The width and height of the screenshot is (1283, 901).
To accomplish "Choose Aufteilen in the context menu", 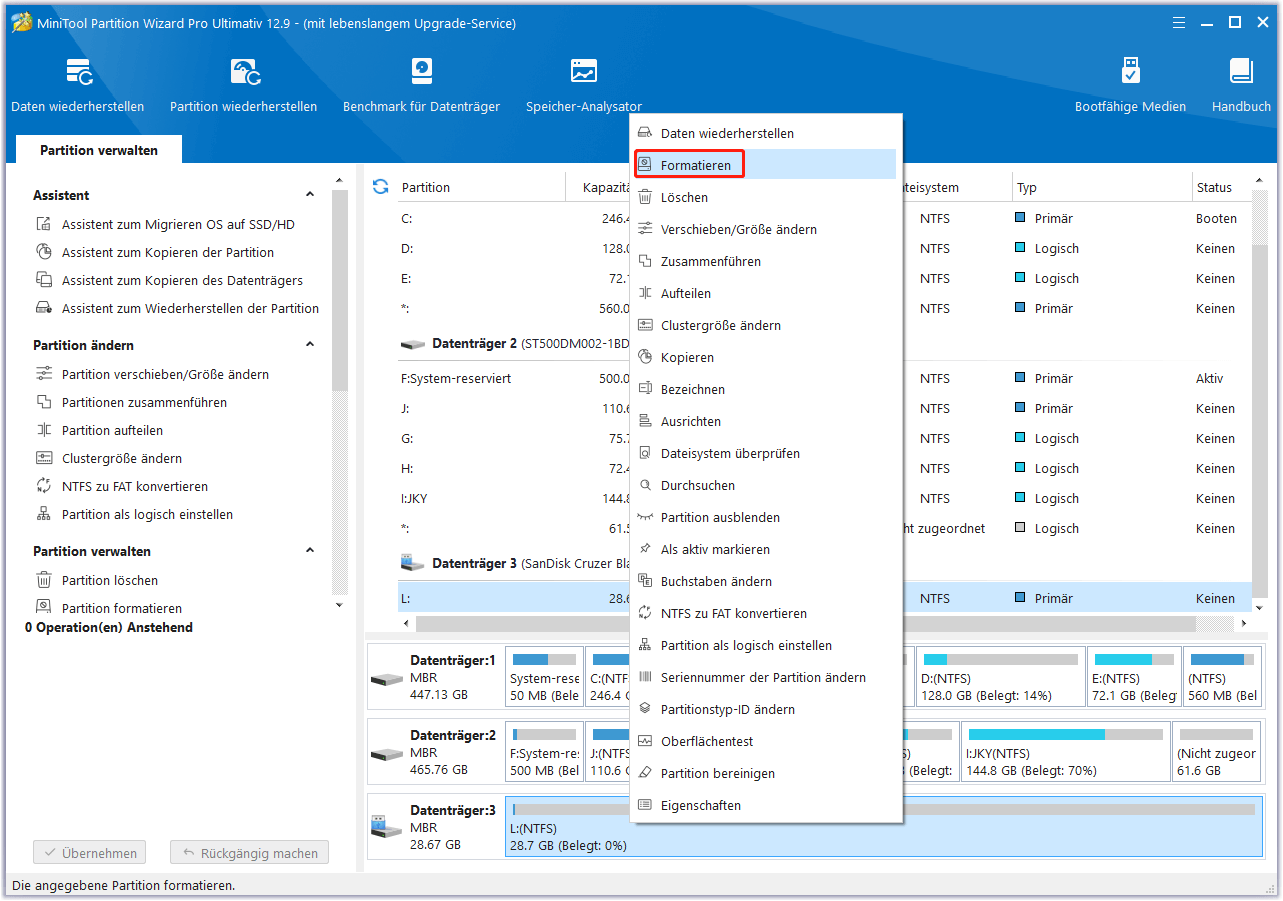I will (x=765, y=293).
